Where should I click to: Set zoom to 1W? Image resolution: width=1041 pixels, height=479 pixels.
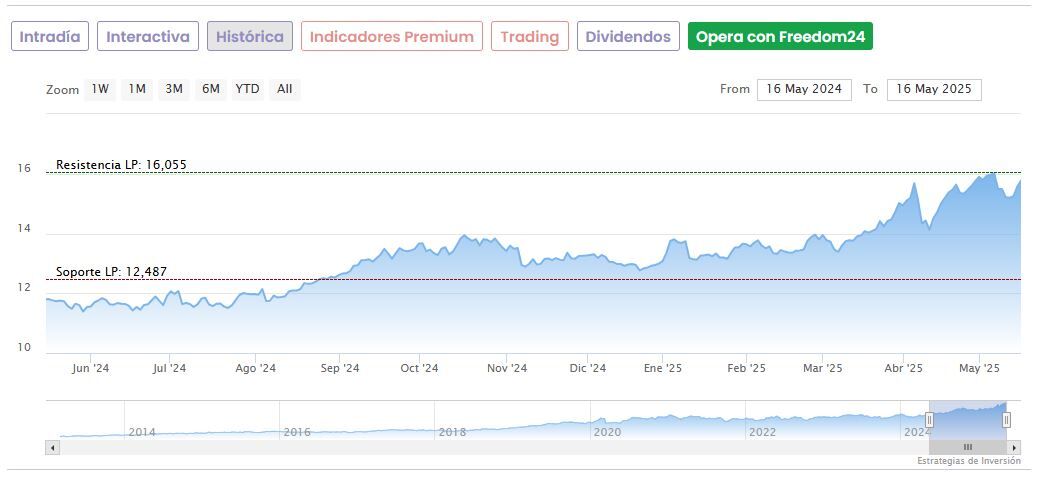pos(100,89)
